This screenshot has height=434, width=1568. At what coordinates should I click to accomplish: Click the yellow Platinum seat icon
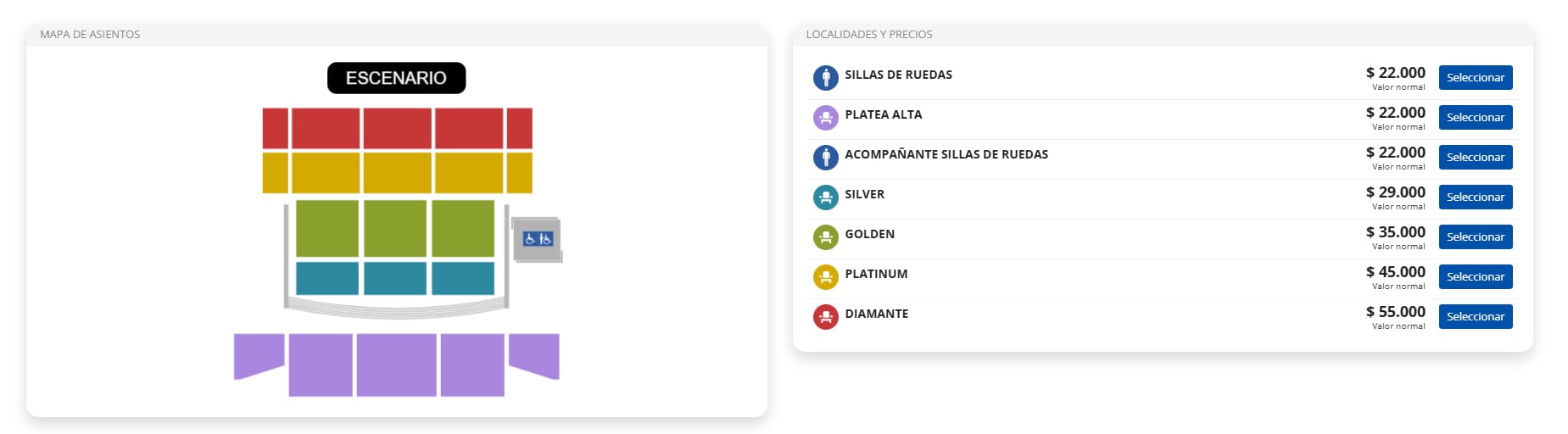click(825, 277)
